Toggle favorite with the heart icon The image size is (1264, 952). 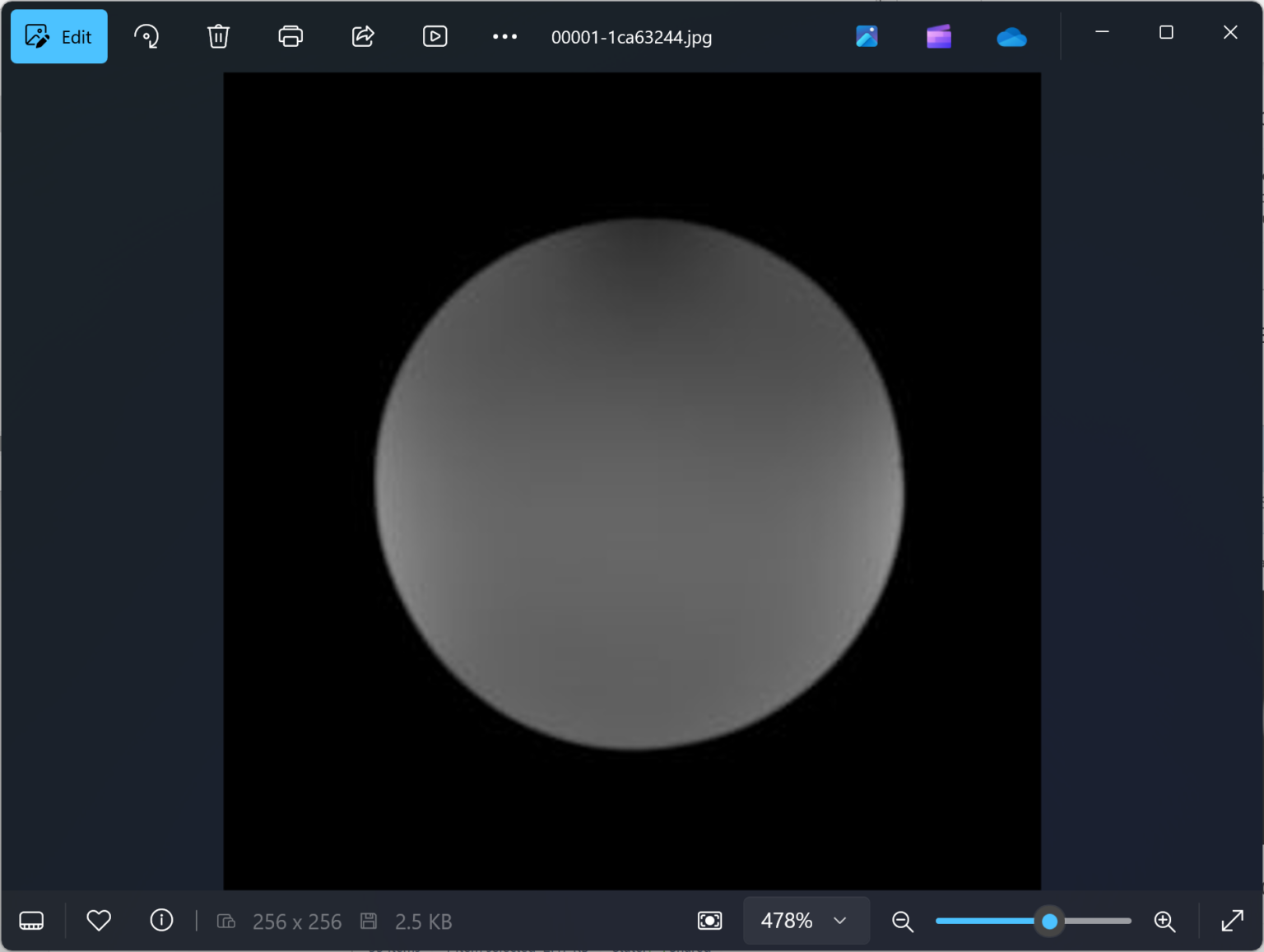click(99, 921)
